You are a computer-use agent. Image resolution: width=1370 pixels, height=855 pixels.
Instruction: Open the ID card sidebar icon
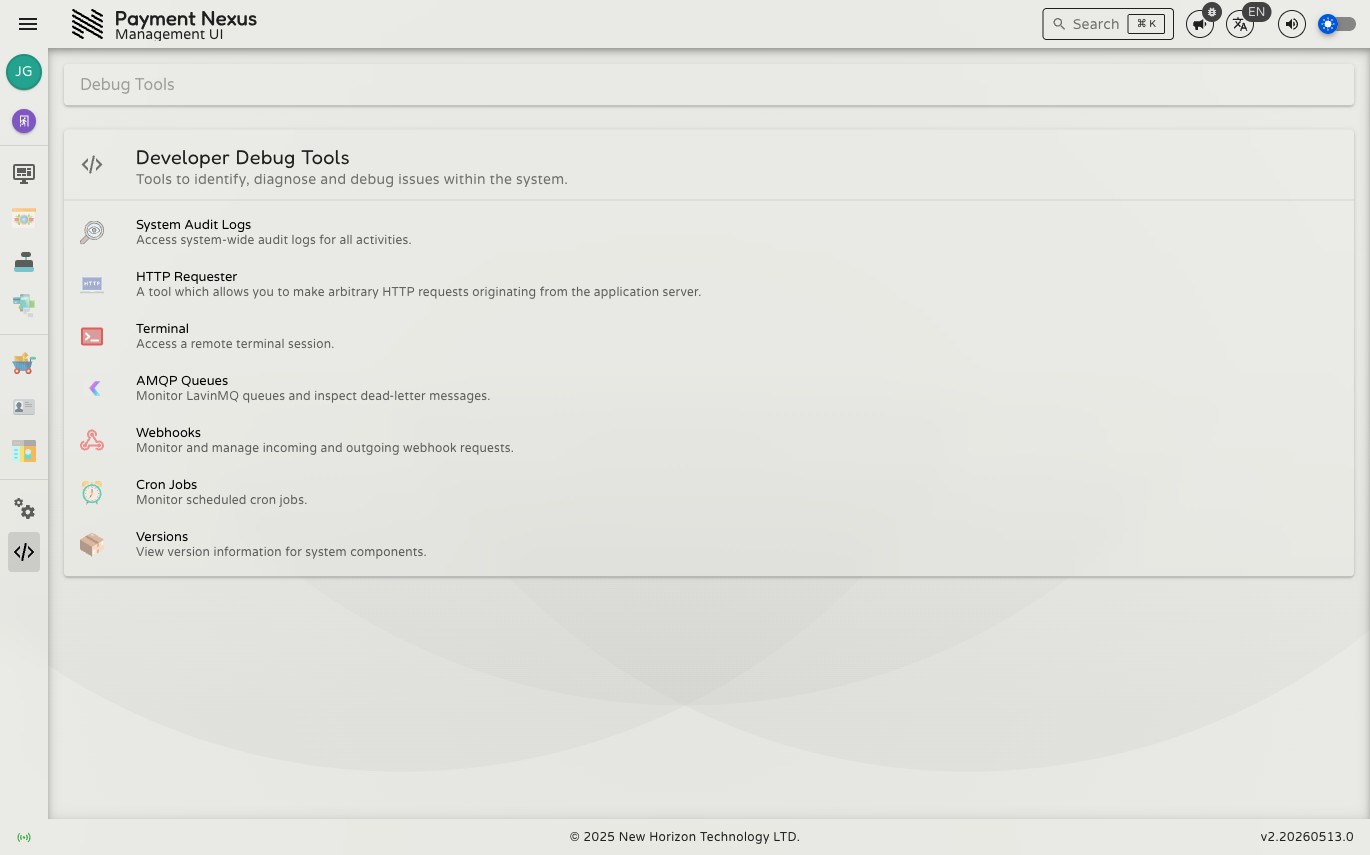pos(24,407)
